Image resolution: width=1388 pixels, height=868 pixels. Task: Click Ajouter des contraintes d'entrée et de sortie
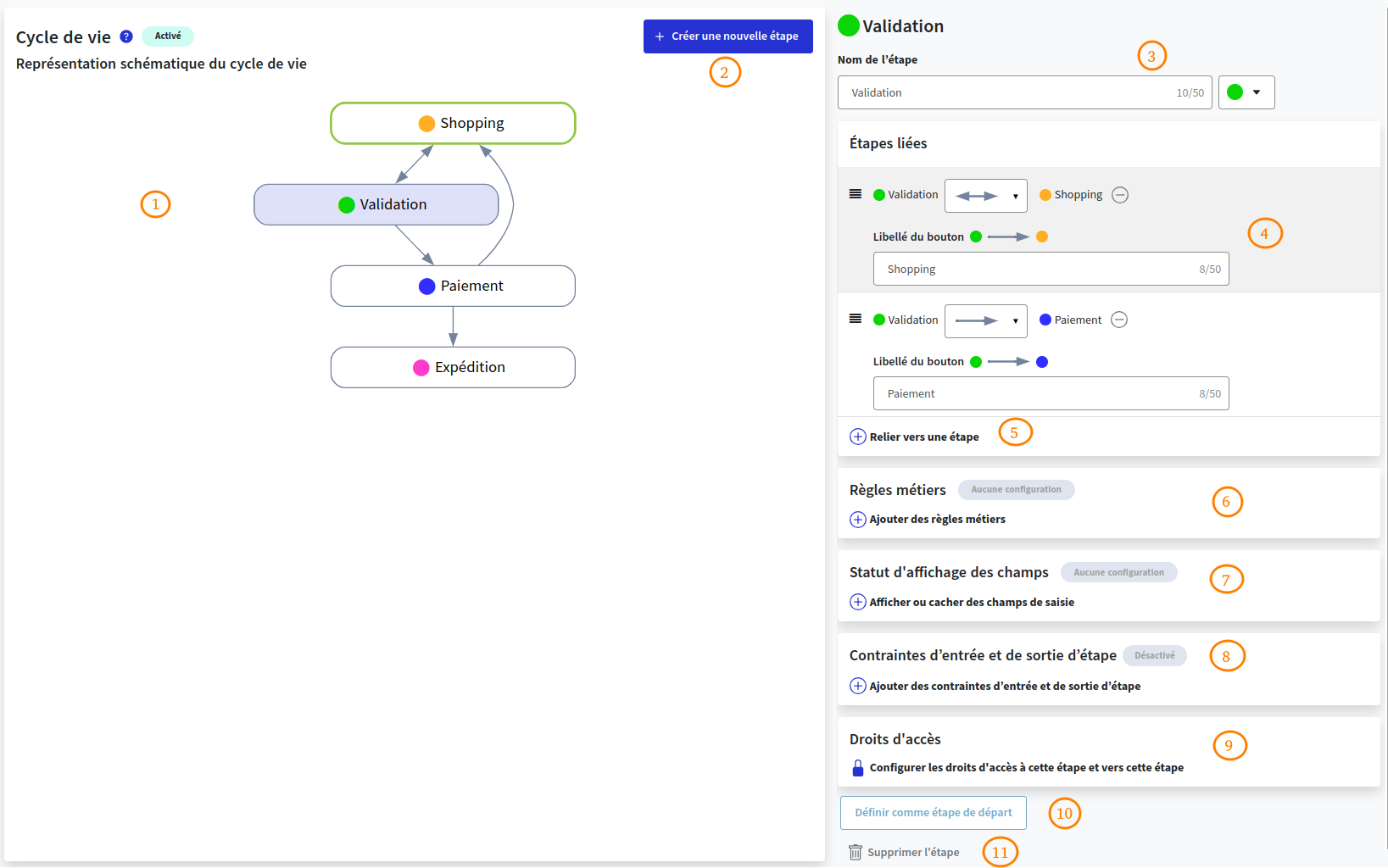tap(1005, 686)
